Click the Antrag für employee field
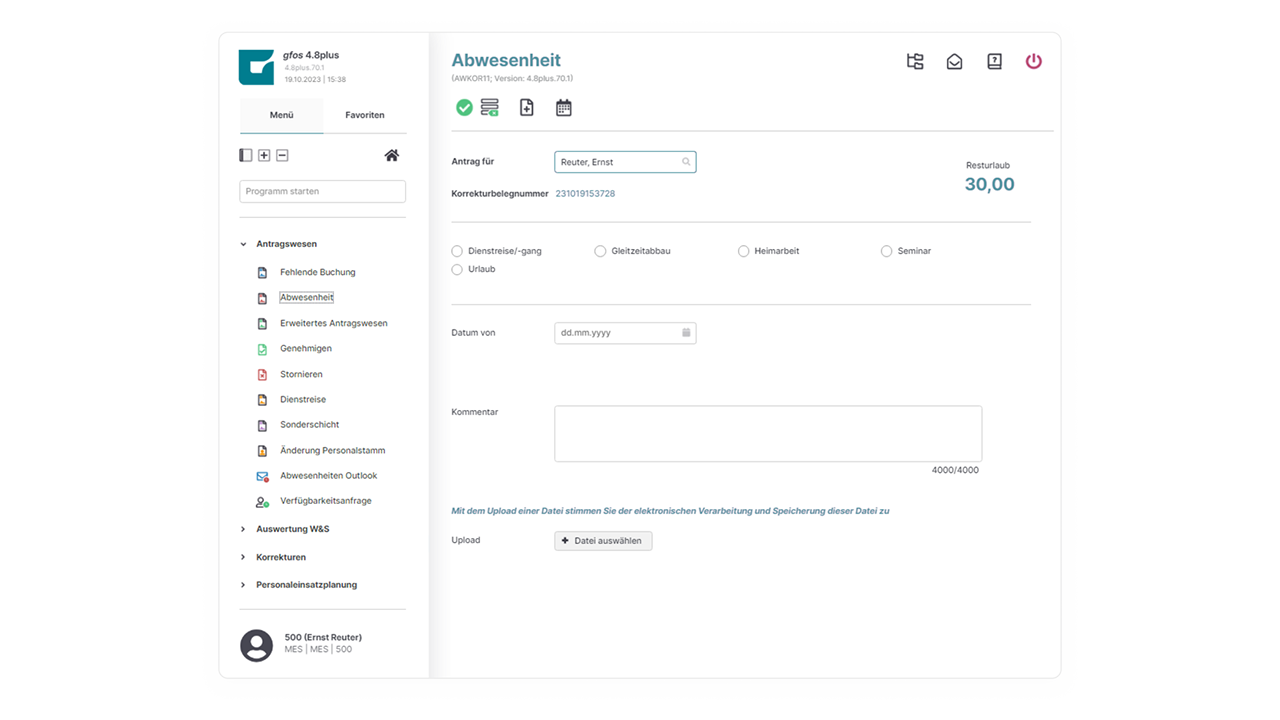 pyautogui.click(x=625, y=162)
